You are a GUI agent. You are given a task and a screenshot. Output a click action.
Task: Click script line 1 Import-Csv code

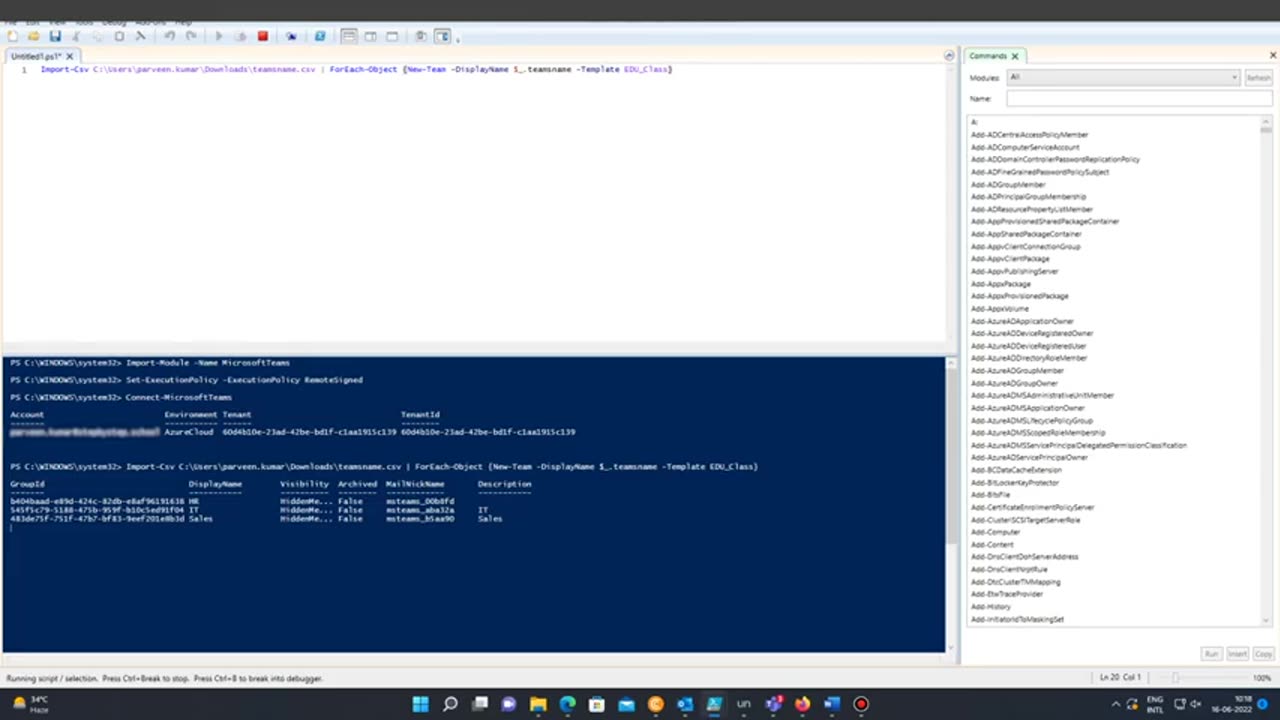click(356, 69)
